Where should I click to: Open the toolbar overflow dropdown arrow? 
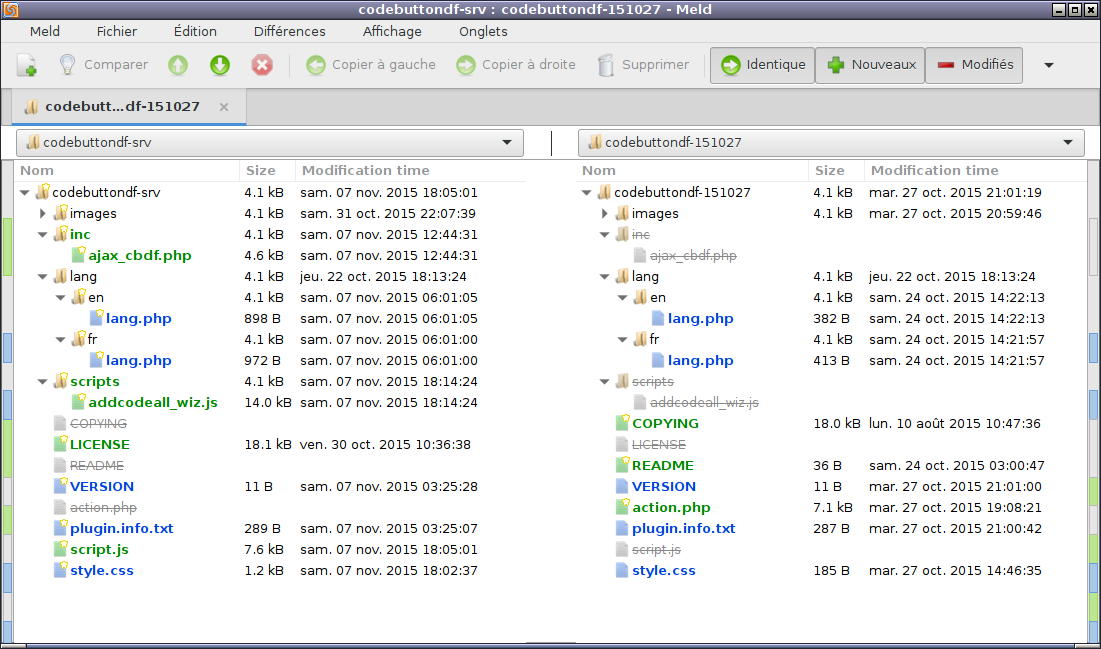(1049, 65)
